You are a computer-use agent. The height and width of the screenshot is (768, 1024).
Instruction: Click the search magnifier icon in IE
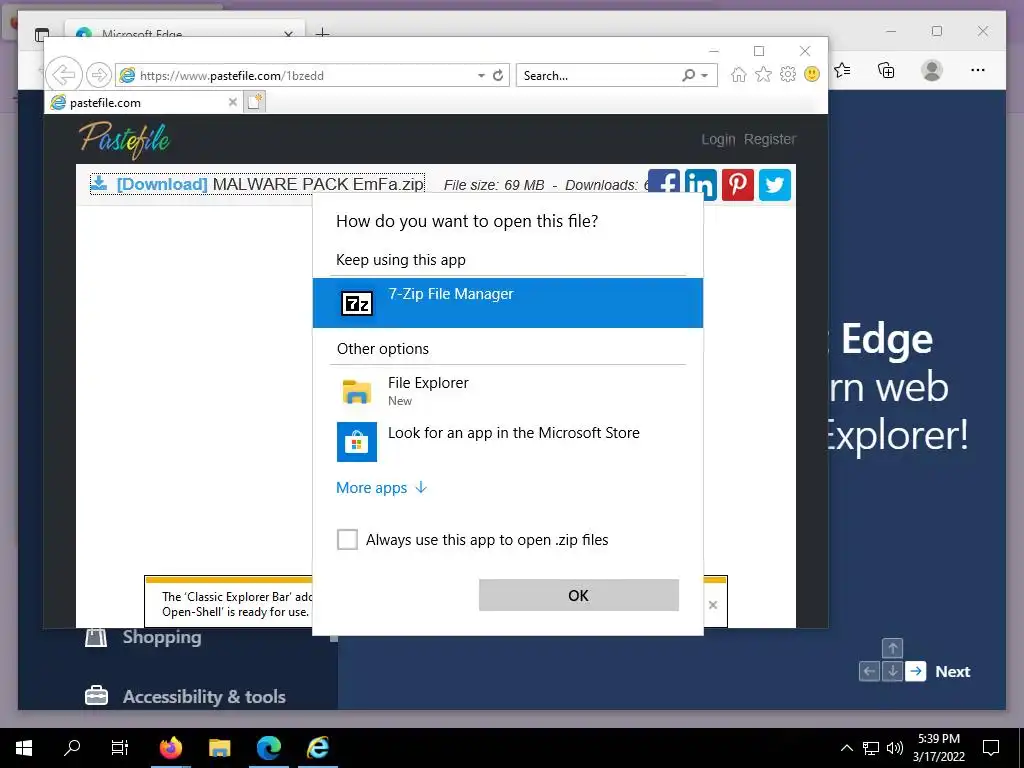688,75
